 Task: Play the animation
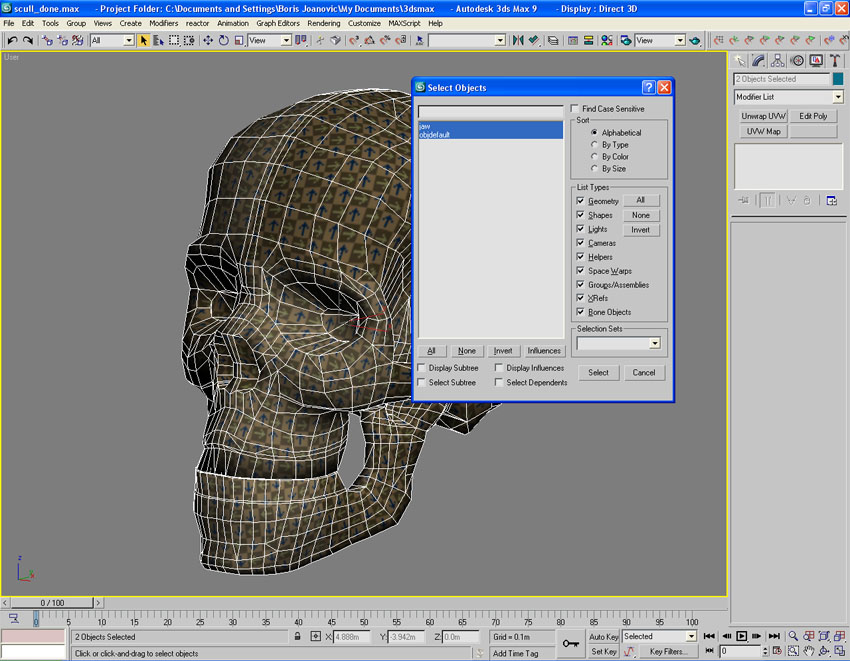pos(742,636)
